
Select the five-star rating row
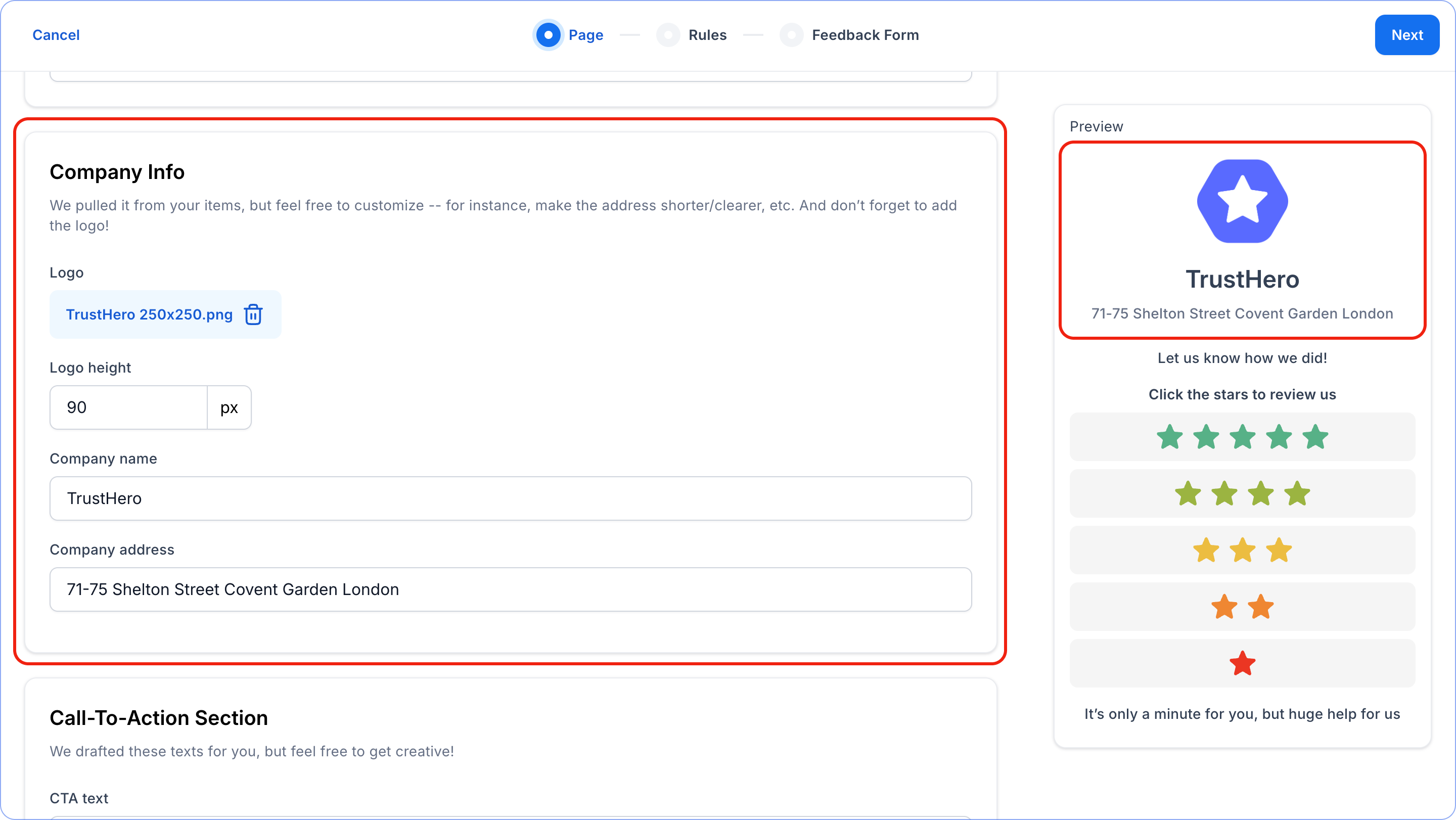(1242, 437)
